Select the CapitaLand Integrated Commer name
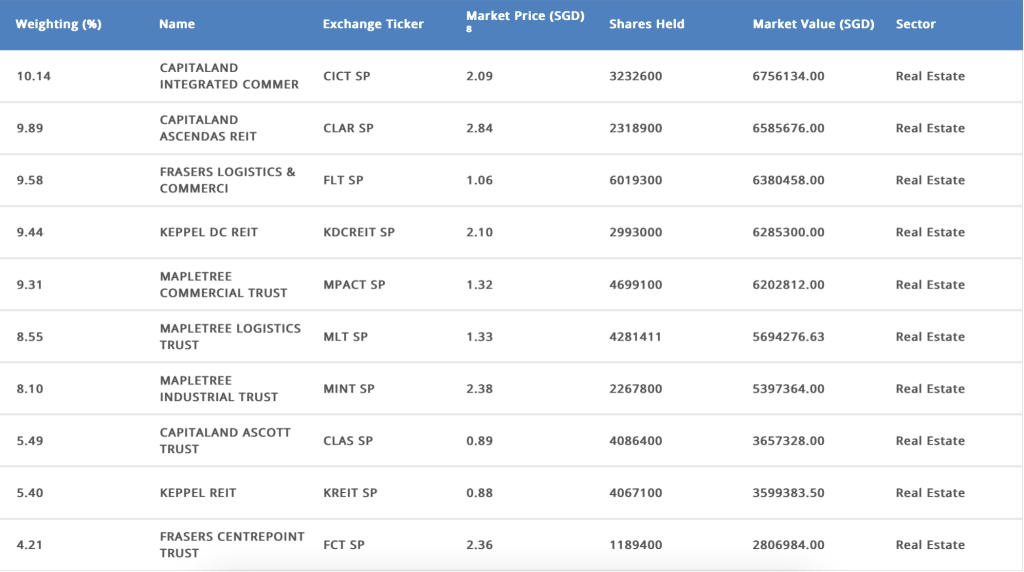The image size is (1024, 572). tap(229, 76)
